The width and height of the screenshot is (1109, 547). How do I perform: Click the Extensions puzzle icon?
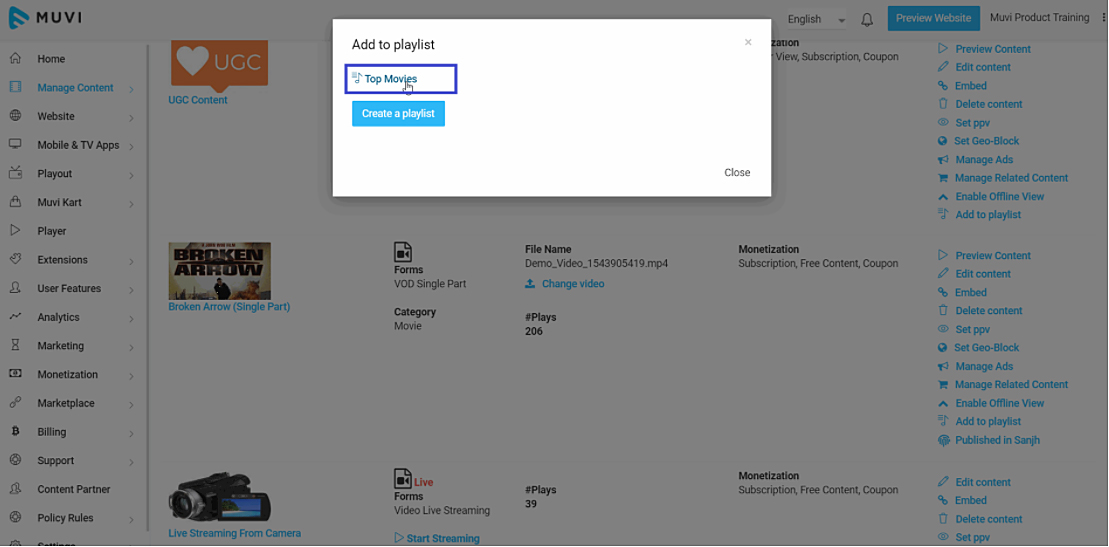tap(15, 259)
